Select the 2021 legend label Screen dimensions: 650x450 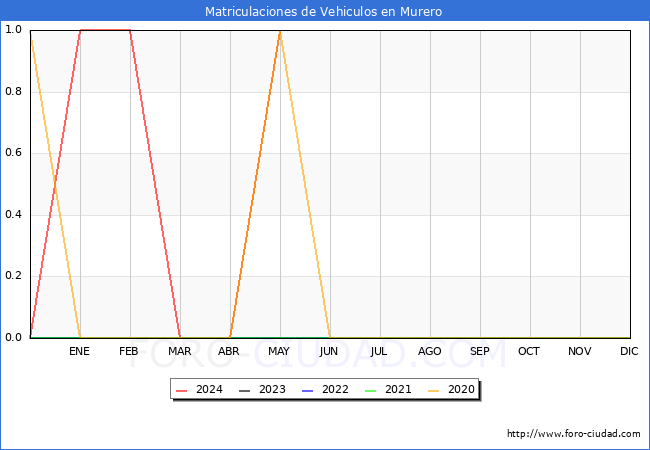pyautogui.click(x=398, y=390)
